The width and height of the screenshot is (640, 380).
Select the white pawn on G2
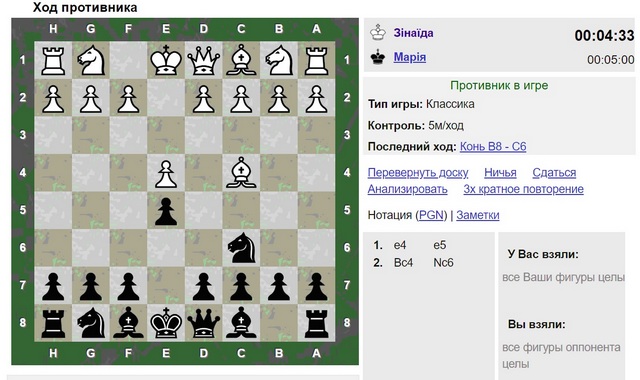pyautogui.click(x=91, y=98)
